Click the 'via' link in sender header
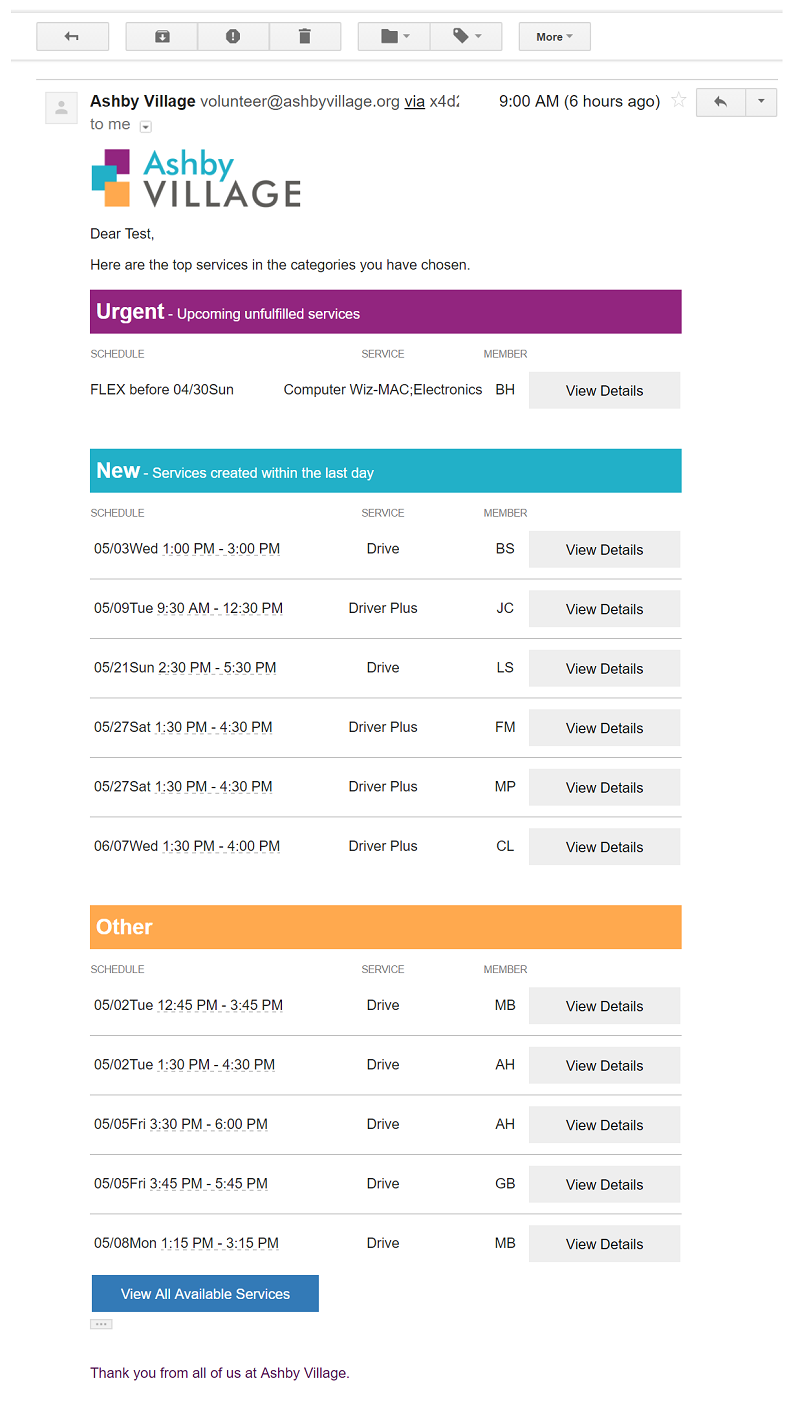The image size is (800, 1405). 414,101
